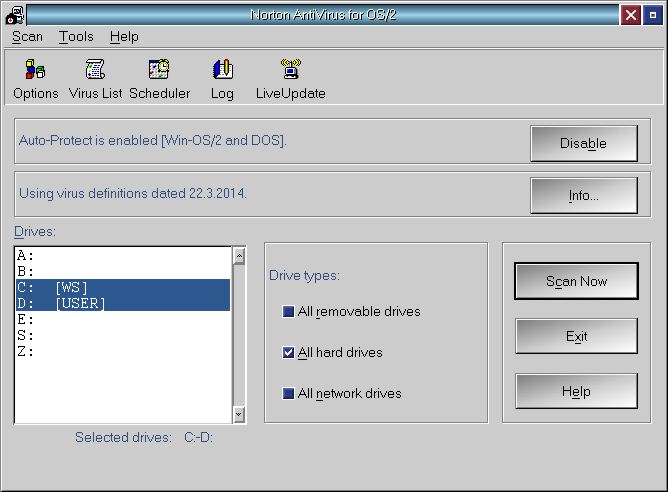Maximize the Norton AntiVirus window

tap(653, 15)
